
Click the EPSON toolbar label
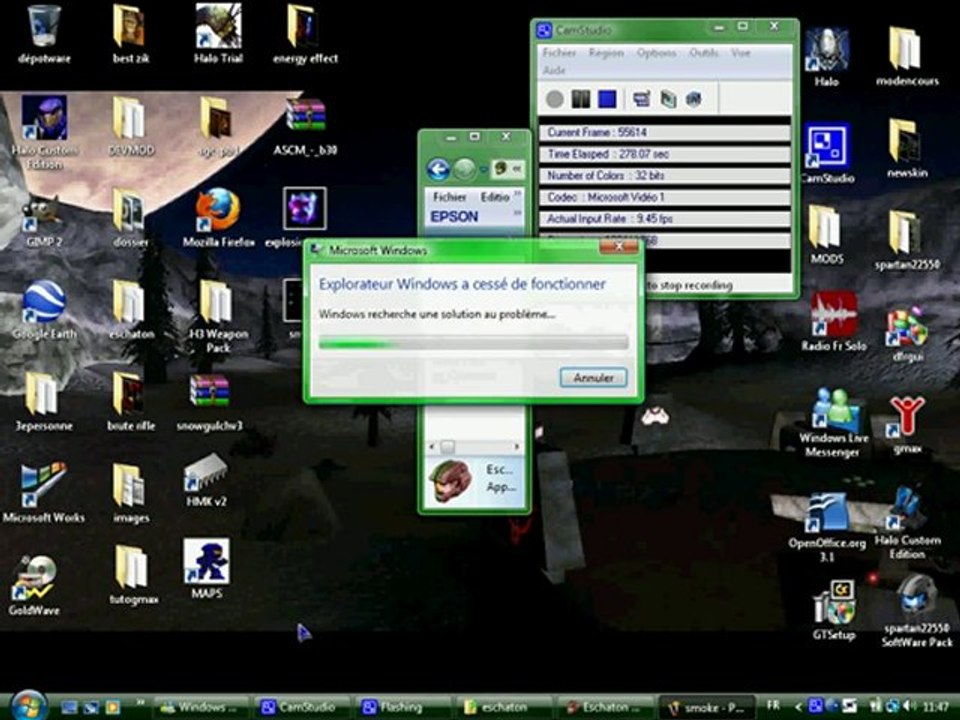point(454,217)
